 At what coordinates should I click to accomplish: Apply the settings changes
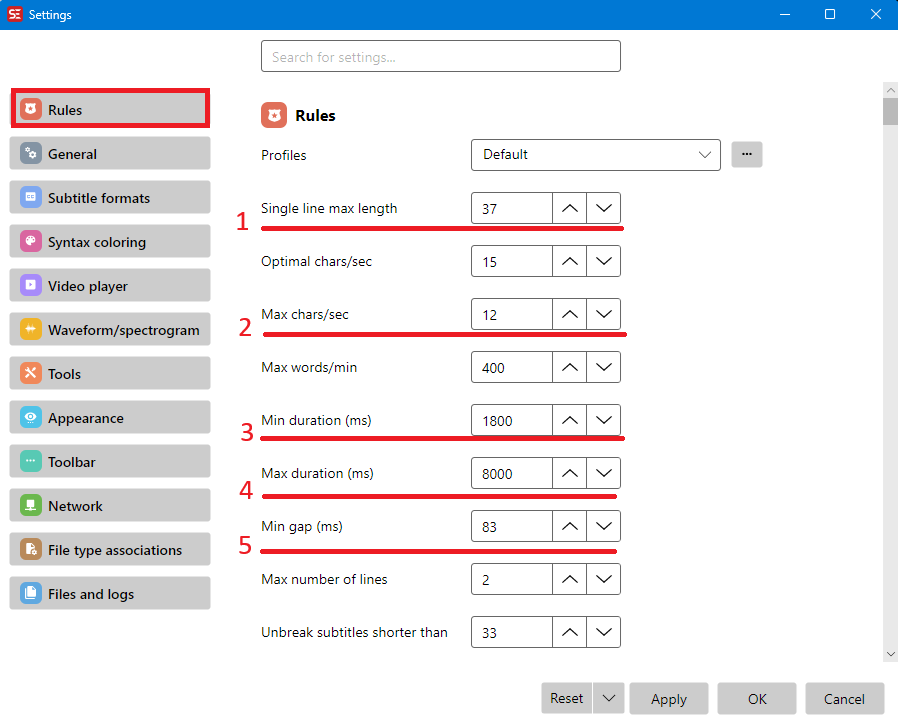[668, 699]
